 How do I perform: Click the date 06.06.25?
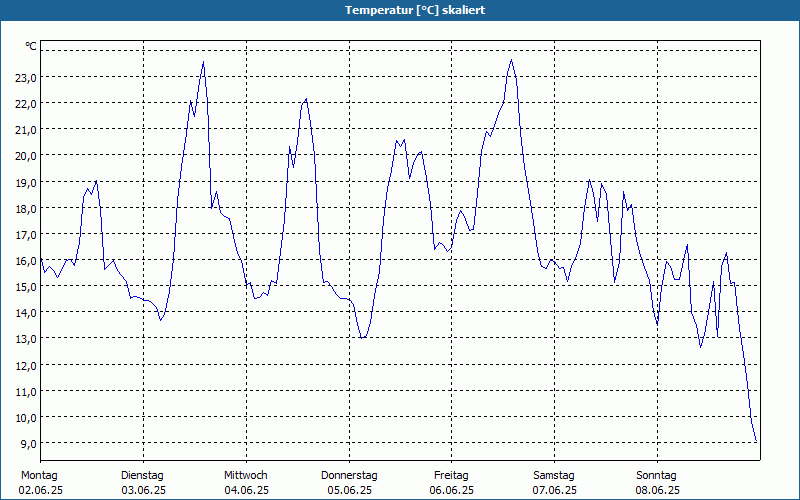452,490
